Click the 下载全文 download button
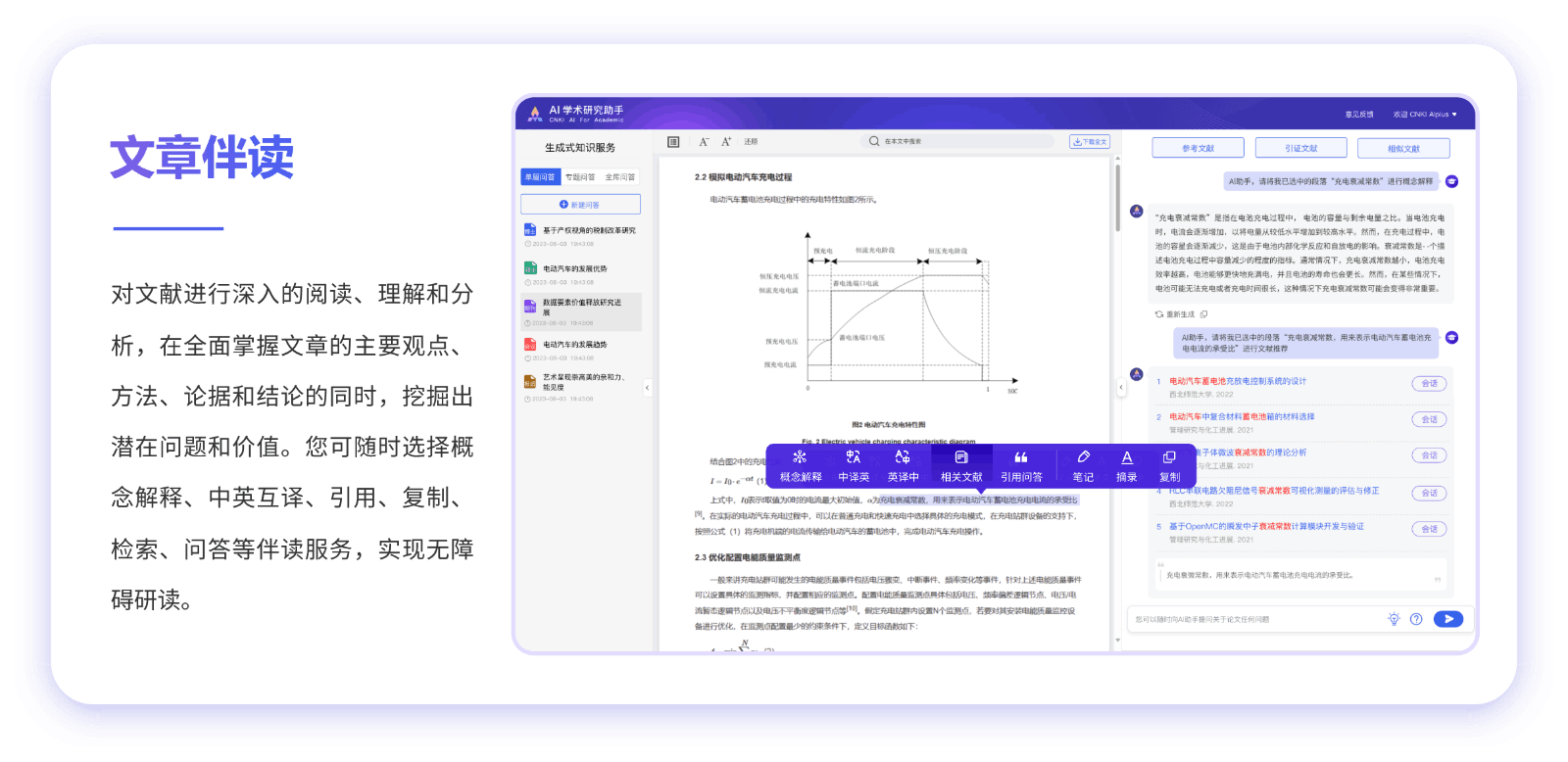Viewport: 1568px width, 762px height. 1090,142
